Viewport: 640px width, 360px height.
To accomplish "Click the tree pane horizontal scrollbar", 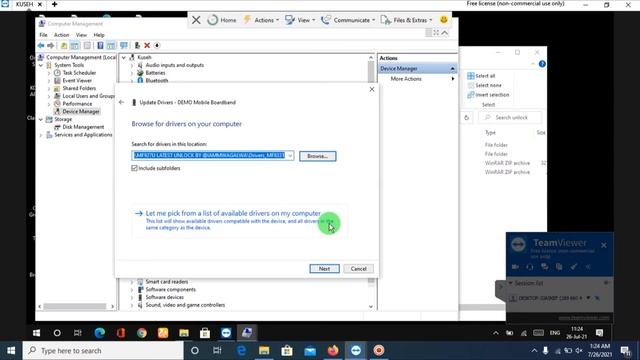I will 75,306.
